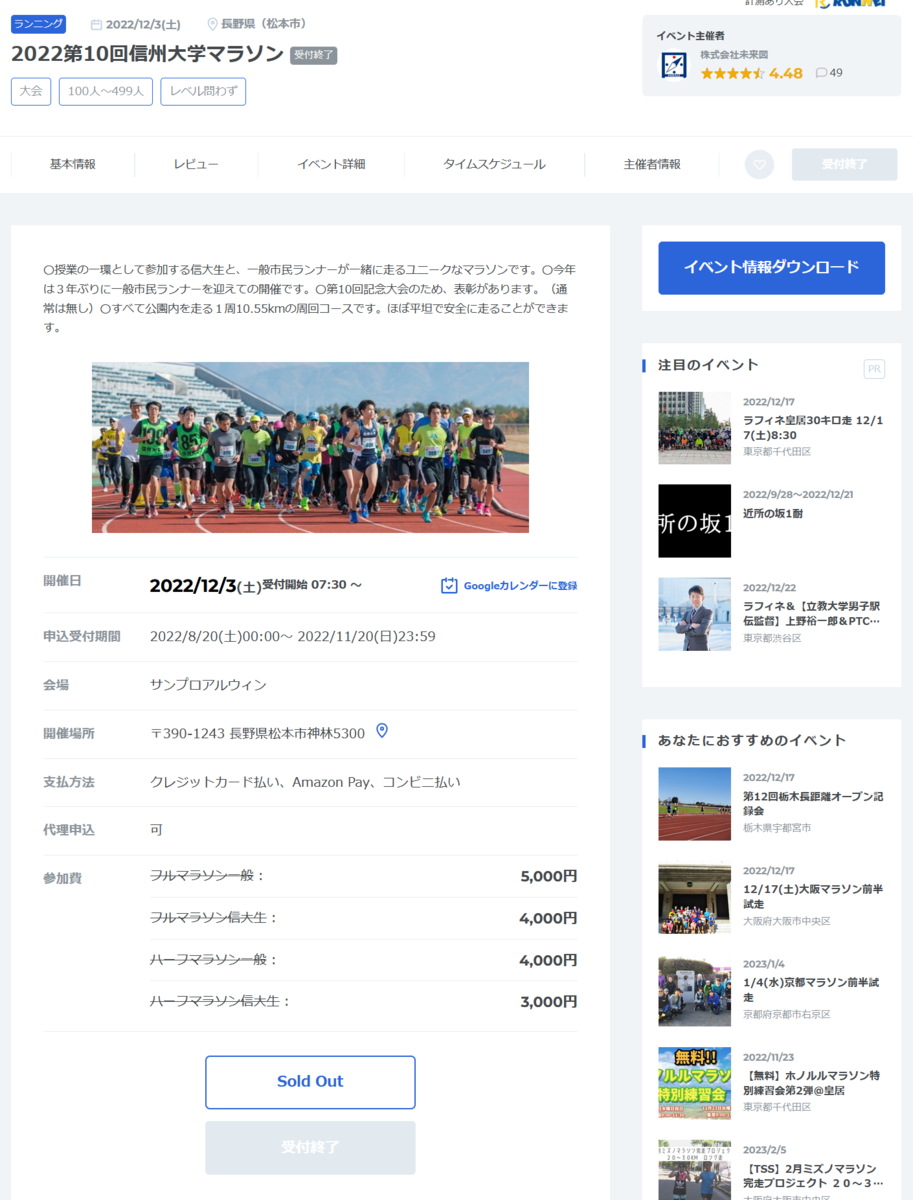Click the 大会 tag
This screenshot has height=1200, width=913.
31,91
